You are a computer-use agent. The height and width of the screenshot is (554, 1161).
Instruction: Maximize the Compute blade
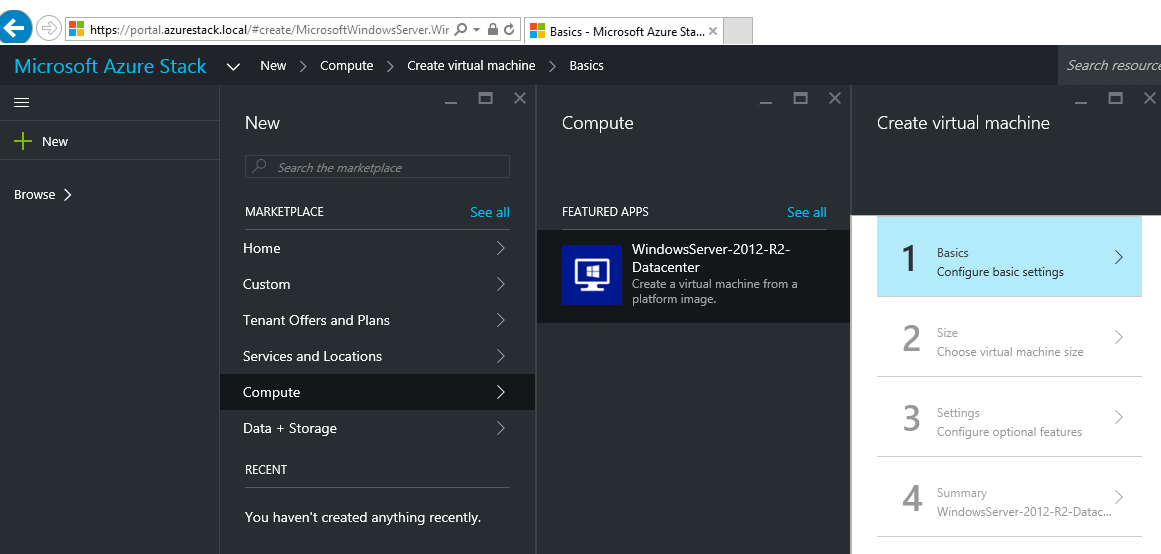(x=800, y=98)
